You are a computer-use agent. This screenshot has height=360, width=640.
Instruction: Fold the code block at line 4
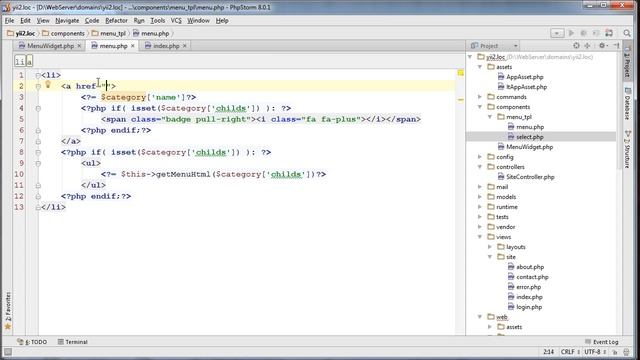tap(38, 109)
